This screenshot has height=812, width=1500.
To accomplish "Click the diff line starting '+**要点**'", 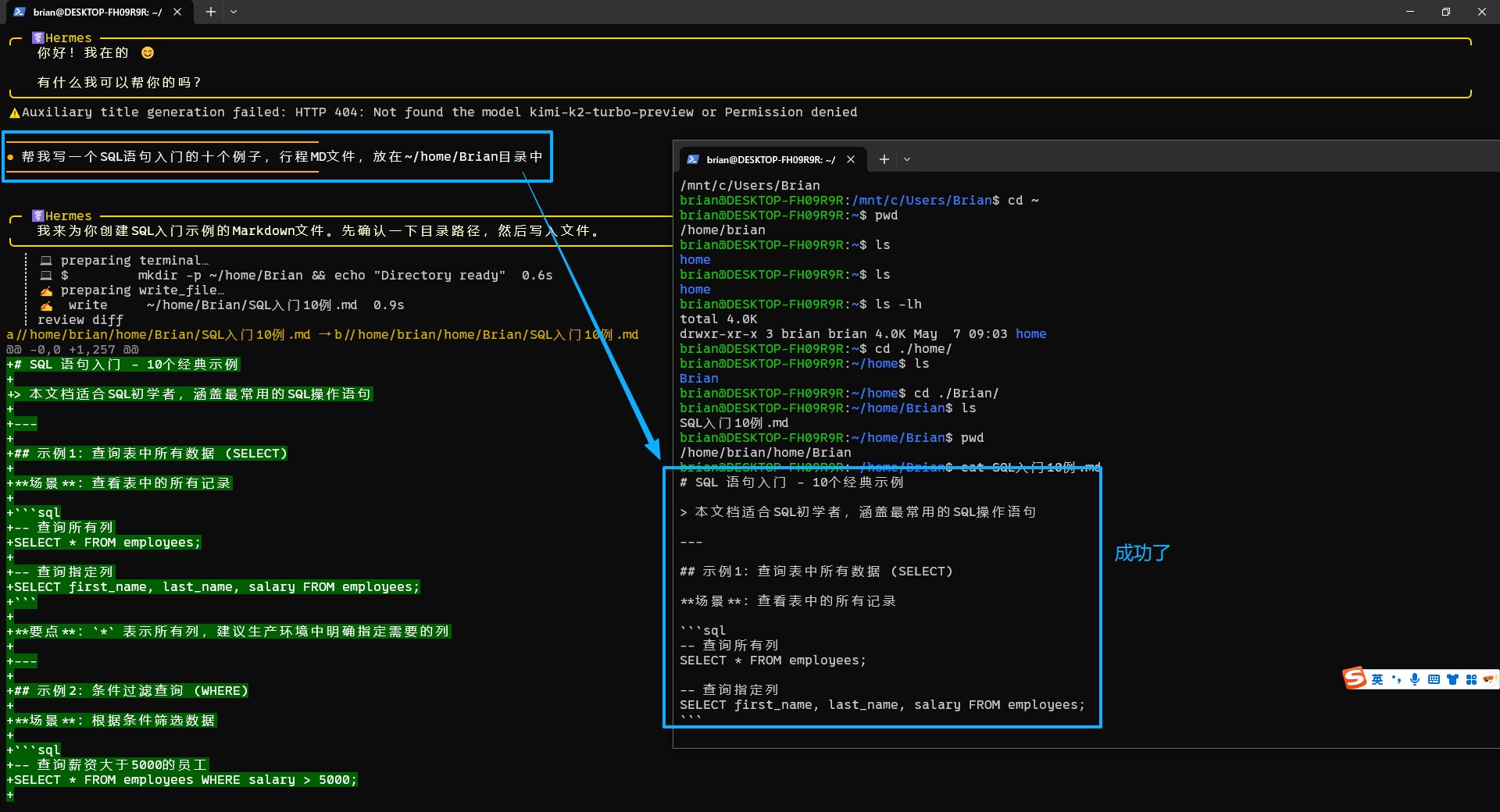I will pos(229,632).
